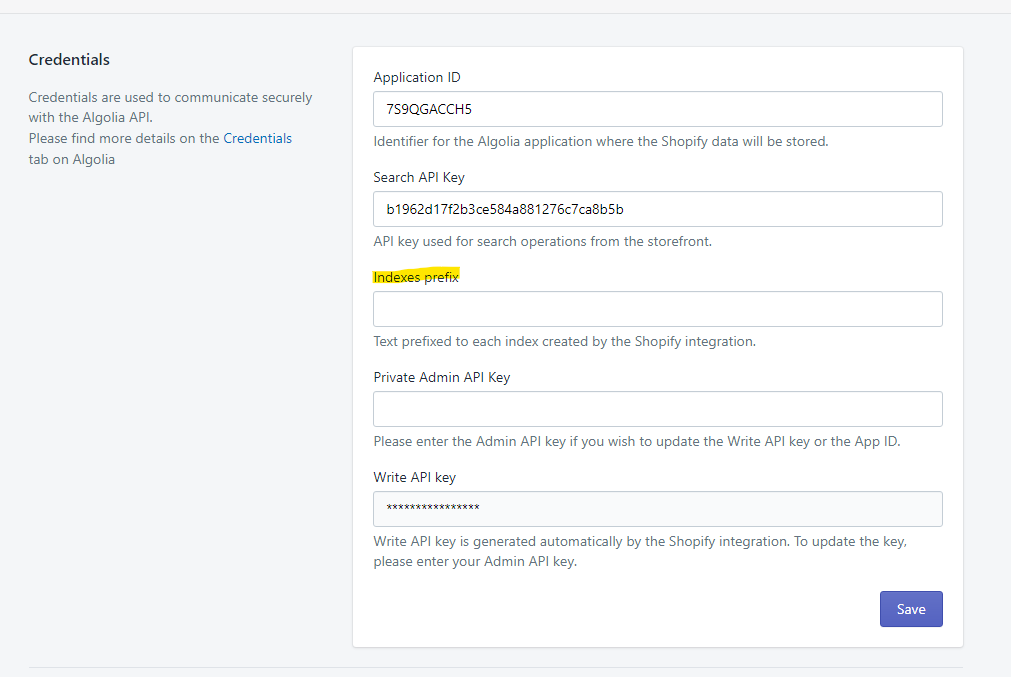Click the highlighted Indexes prefix label
The image size is (1011, 677).
pyautogui.click(x=416, y=277)
